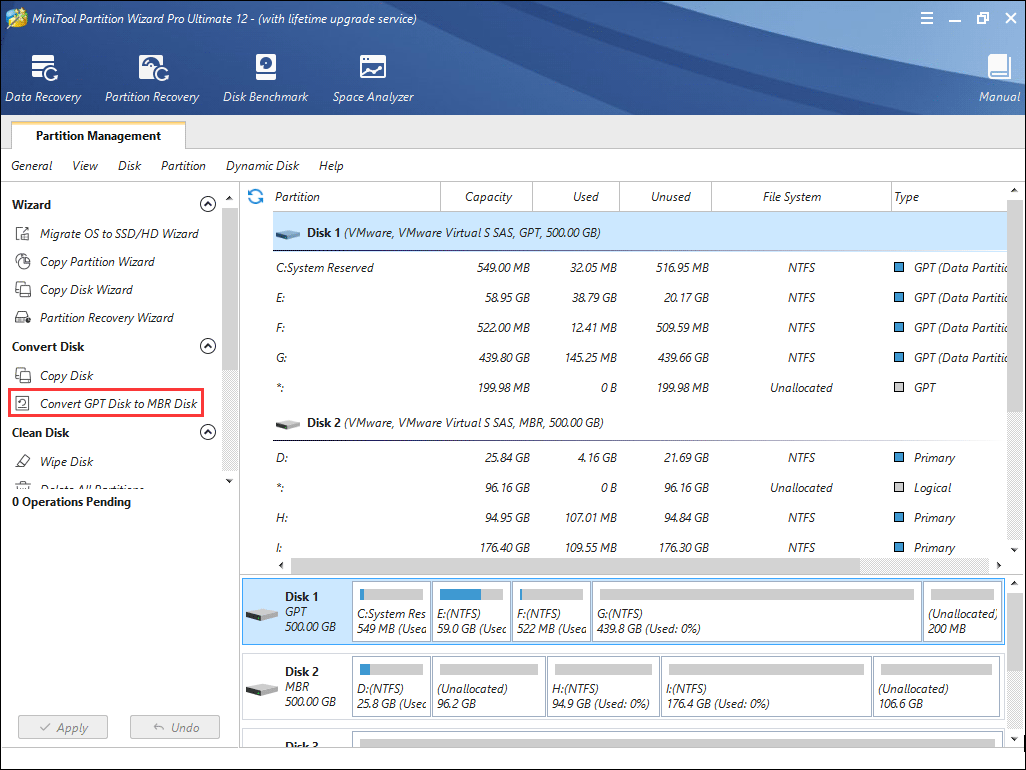This screenshot has width=1026, height=770.
Task: Click the disk map vertical scrollbar down arrow
Action: pyautogui.click(x=1014, y=739)
